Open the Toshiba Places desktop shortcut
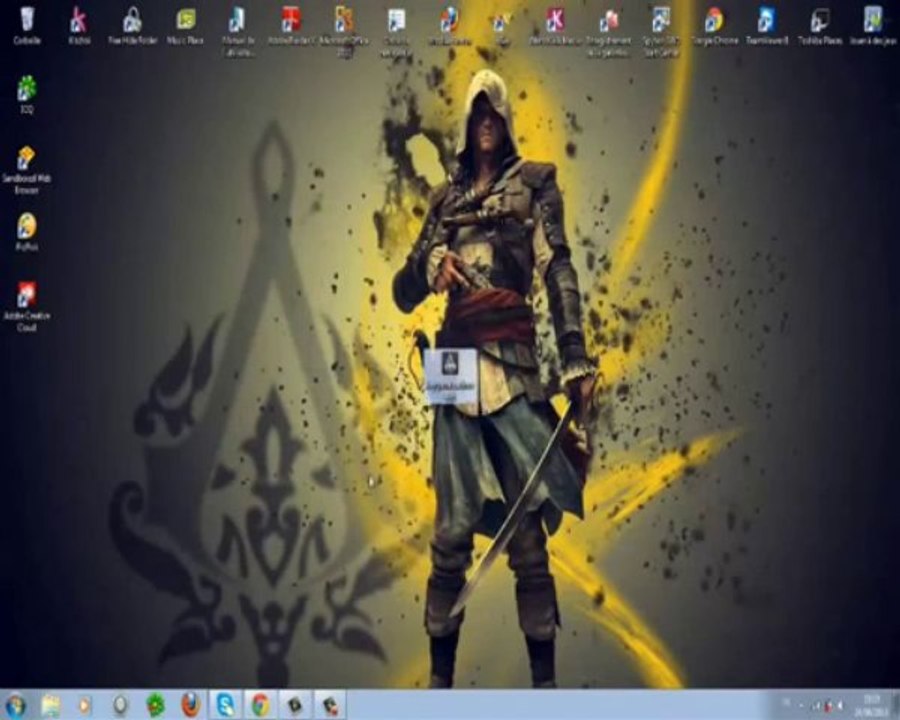Screen dimensions: 900x720 [820, 25]
